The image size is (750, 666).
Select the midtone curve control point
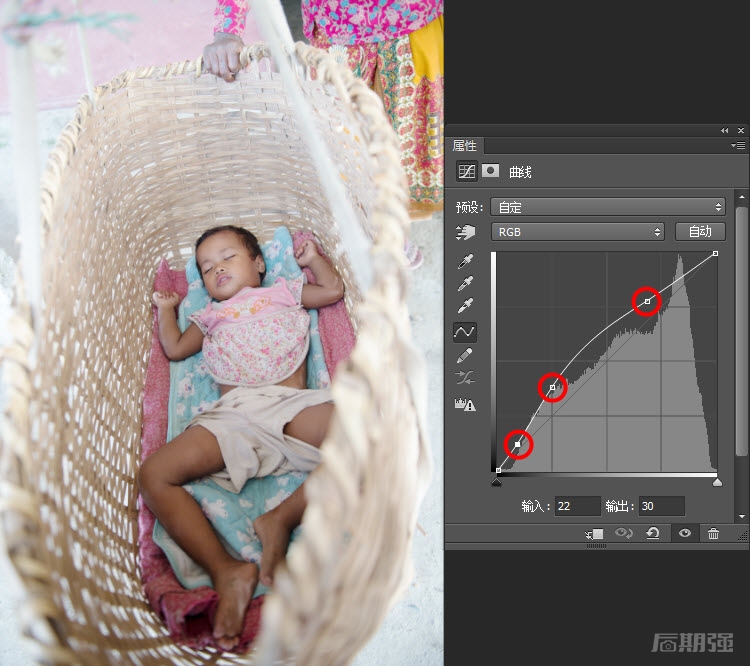552,388
